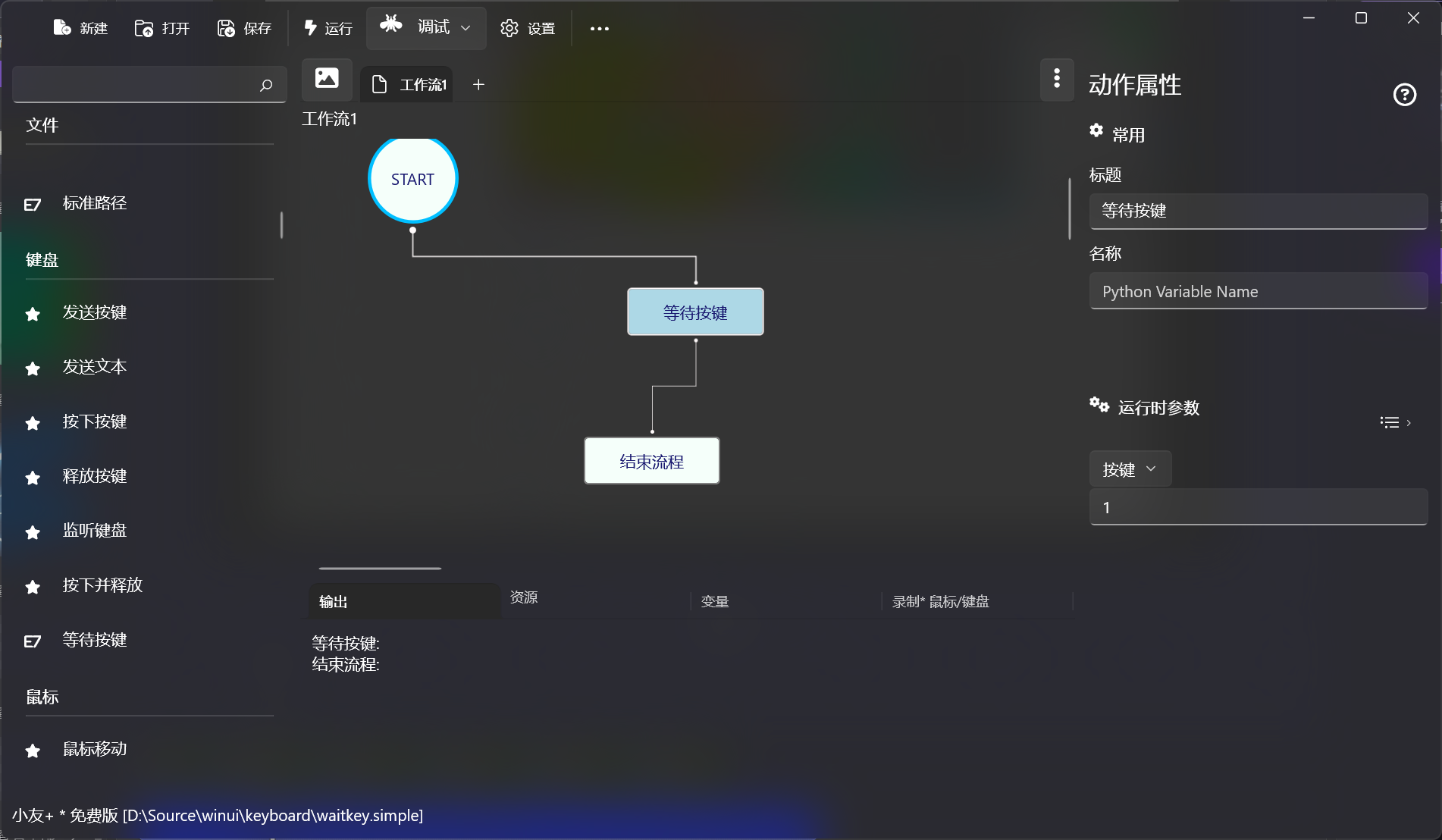
Task: Click the New (新建) file icon
Action: 62,28
